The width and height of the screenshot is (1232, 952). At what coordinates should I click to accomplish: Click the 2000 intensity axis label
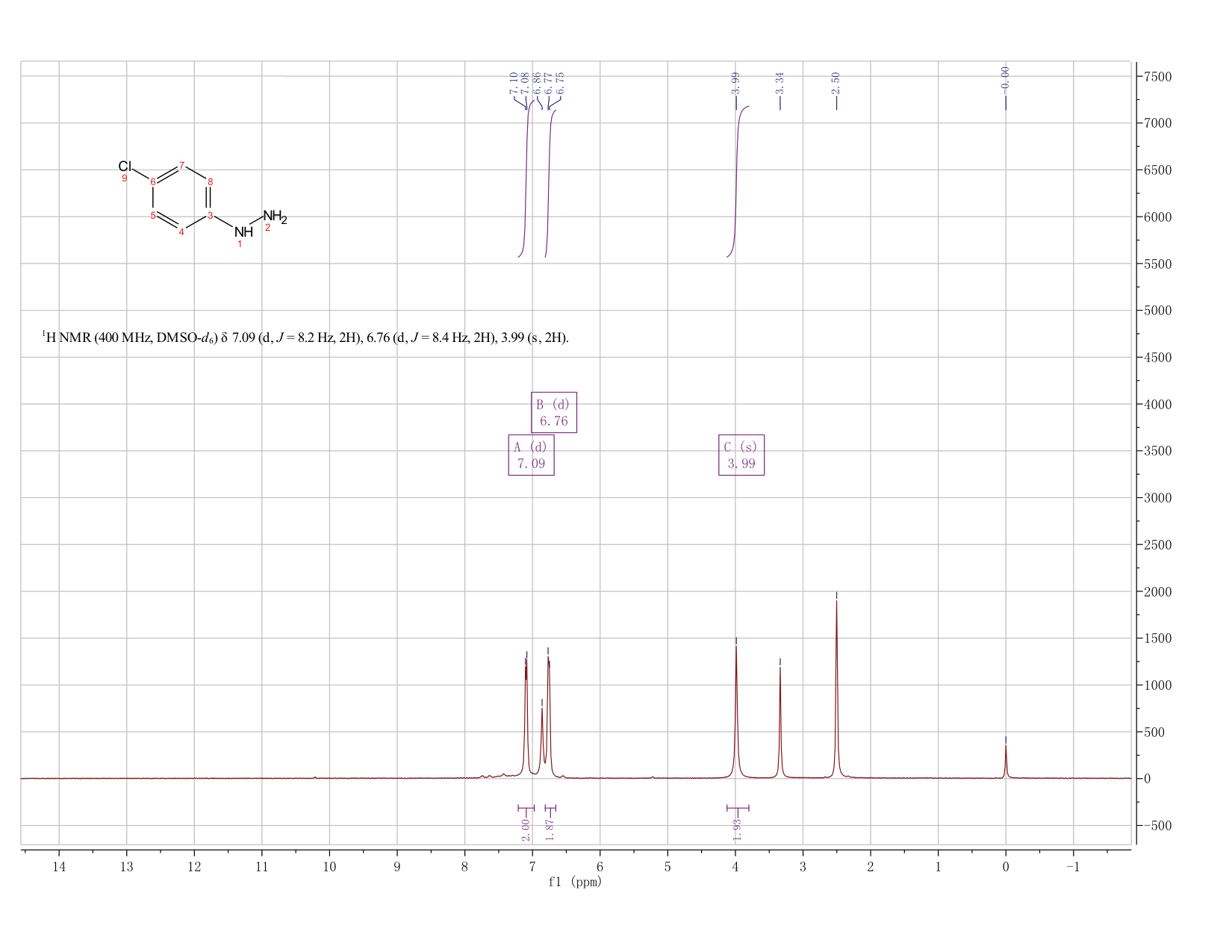(x=1157, y=591)
